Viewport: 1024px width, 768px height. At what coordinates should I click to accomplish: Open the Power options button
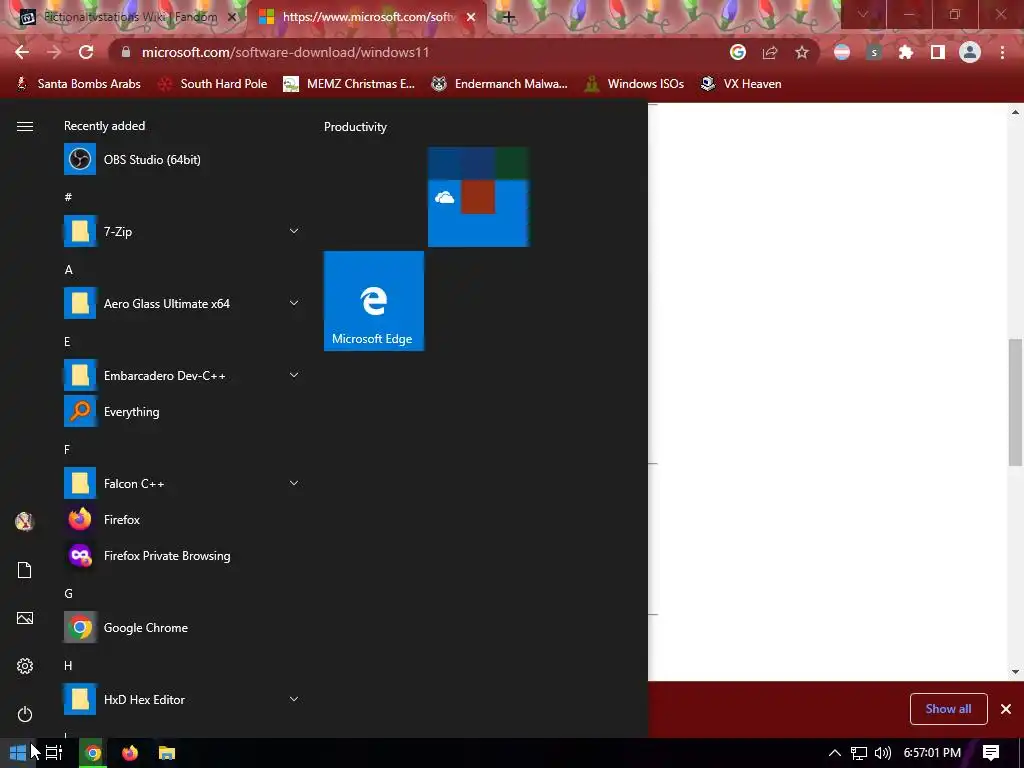pos(25,714)
